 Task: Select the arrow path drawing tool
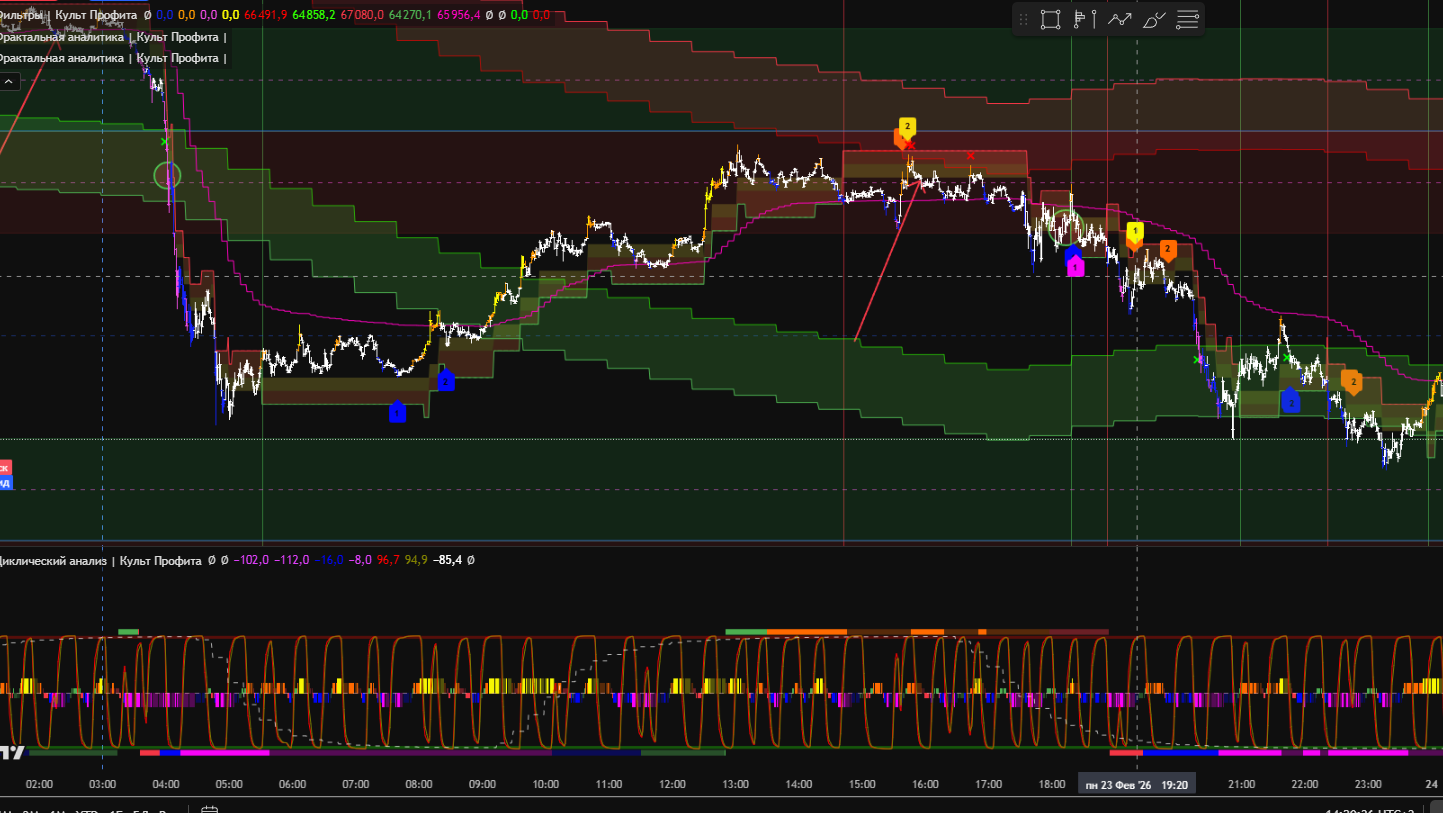click(1119, 19)
